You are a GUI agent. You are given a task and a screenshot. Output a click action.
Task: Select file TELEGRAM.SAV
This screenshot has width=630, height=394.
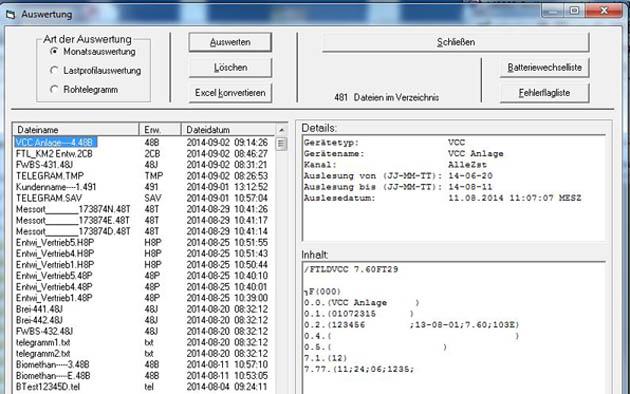point(49,198)
